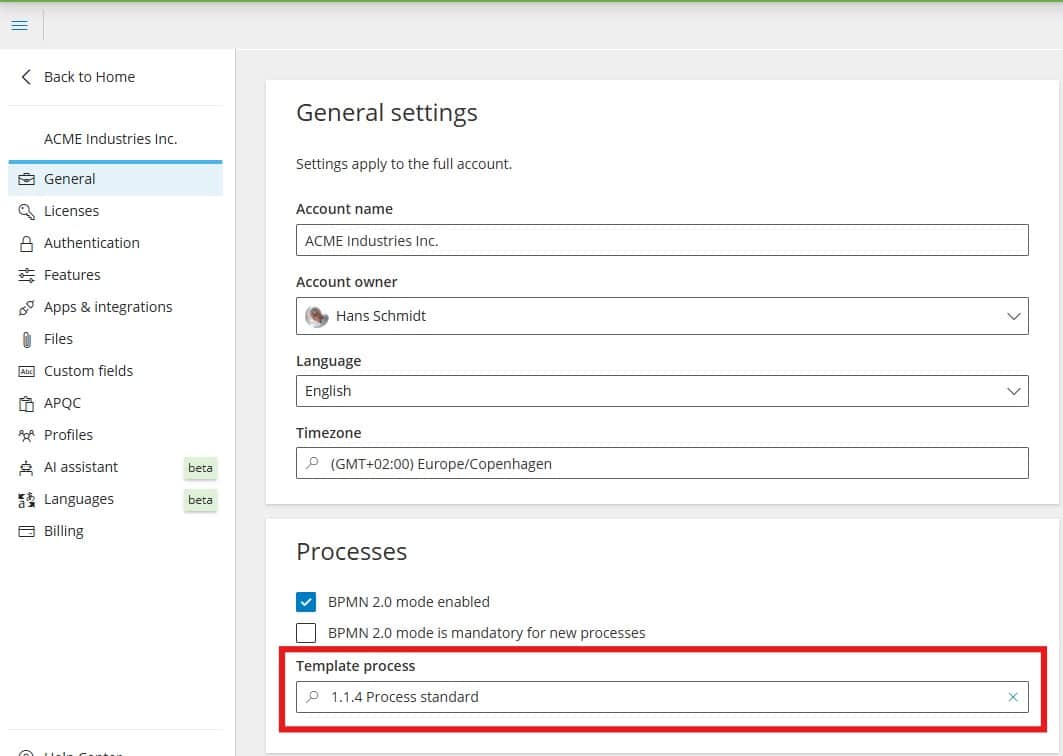Viewport: 1063px width, 756px height.
Task: Click the Features sliders icon
Action: coord(27,275)
